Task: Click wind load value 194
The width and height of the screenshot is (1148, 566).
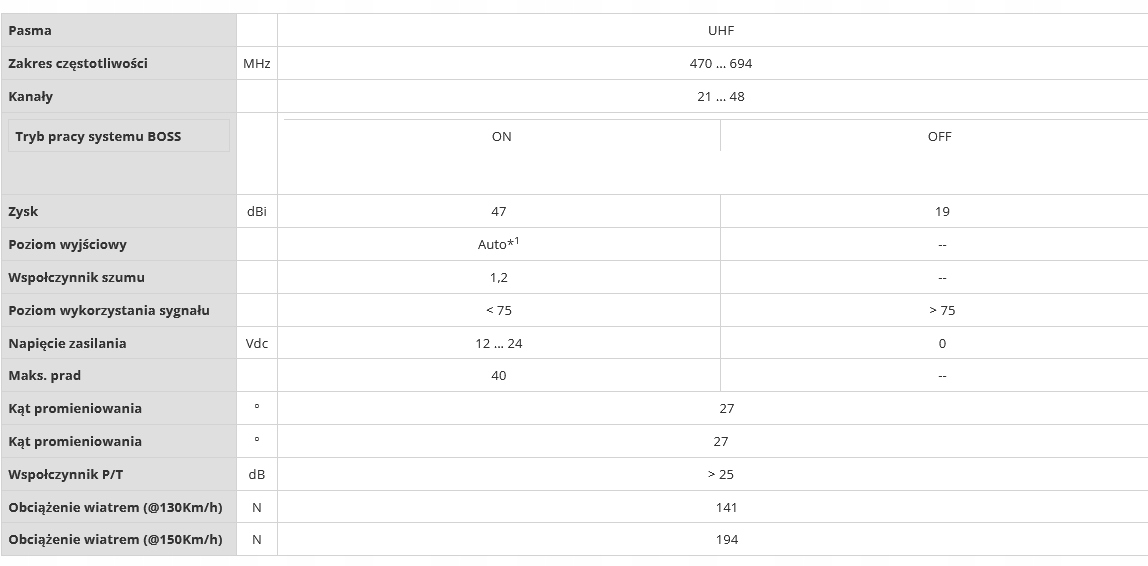Action: (x=727, y=539)
